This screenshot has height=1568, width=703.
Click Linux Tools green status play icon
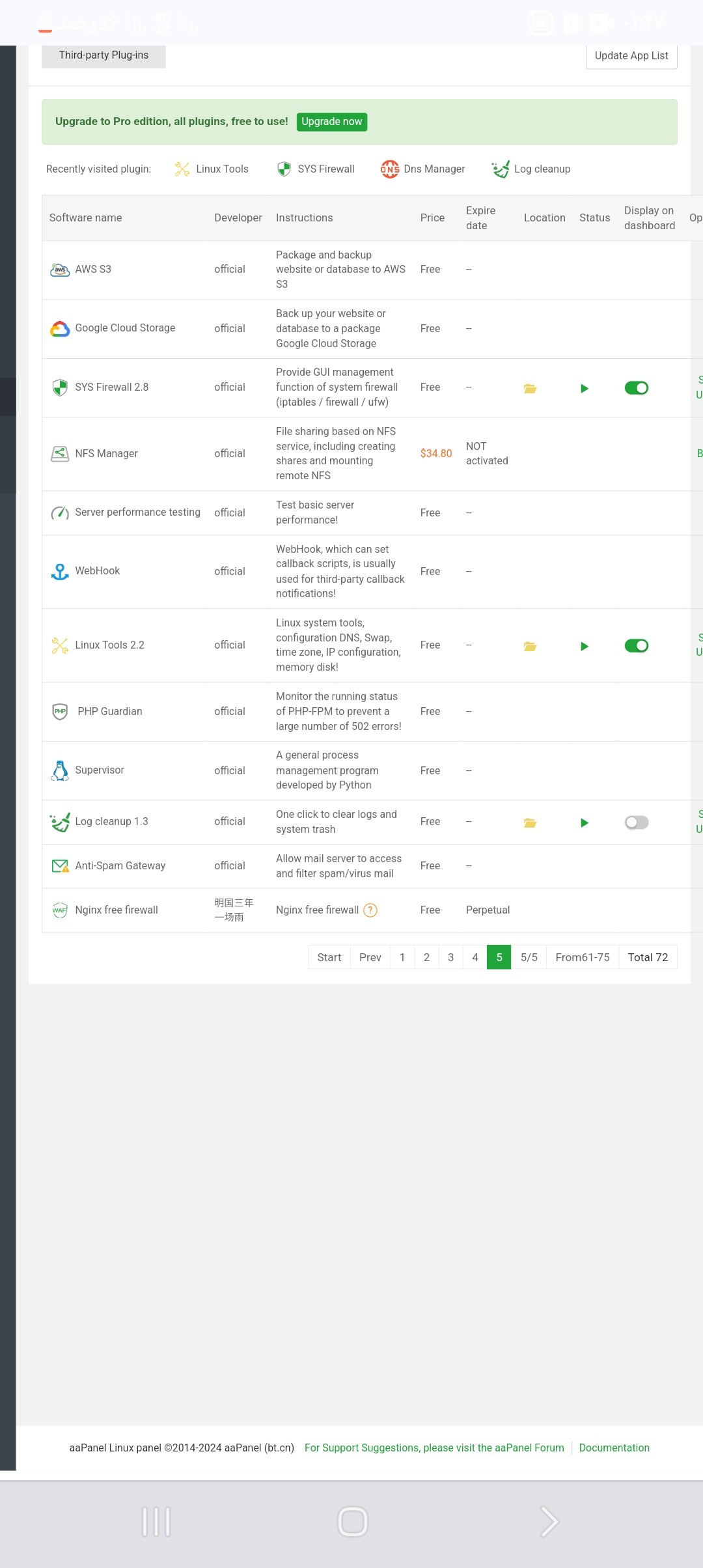(x=585, y=646)
